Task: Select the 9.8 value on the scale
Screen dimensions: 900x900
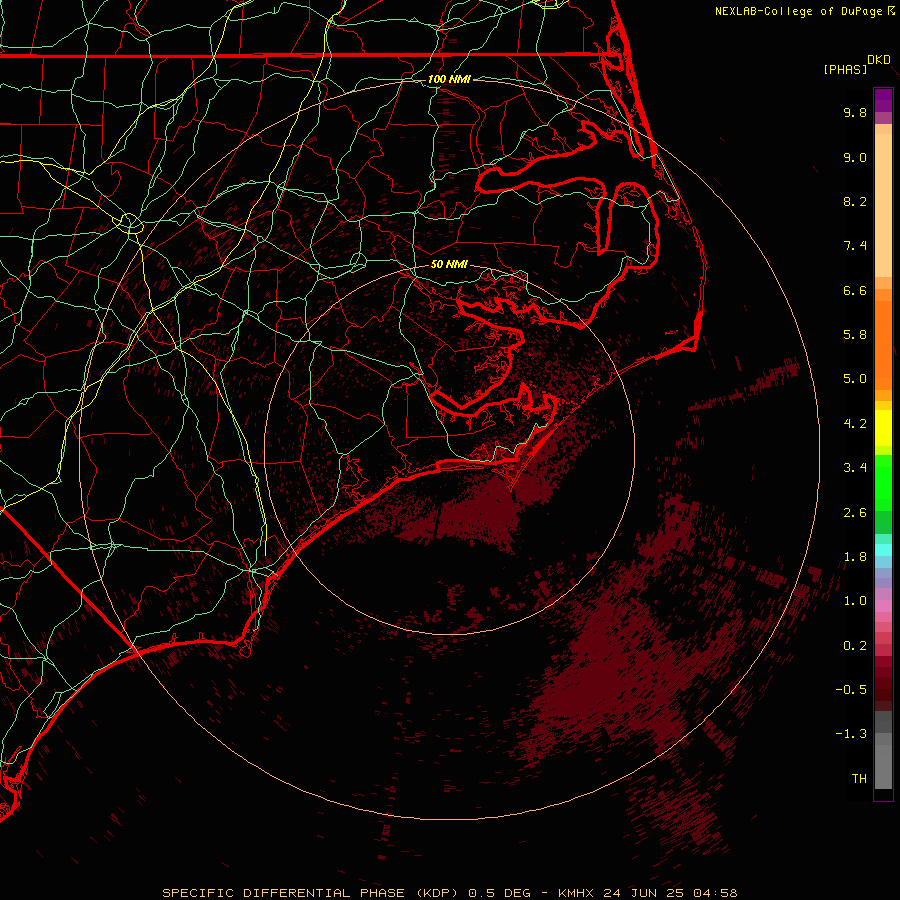Action: click(855, 112)
